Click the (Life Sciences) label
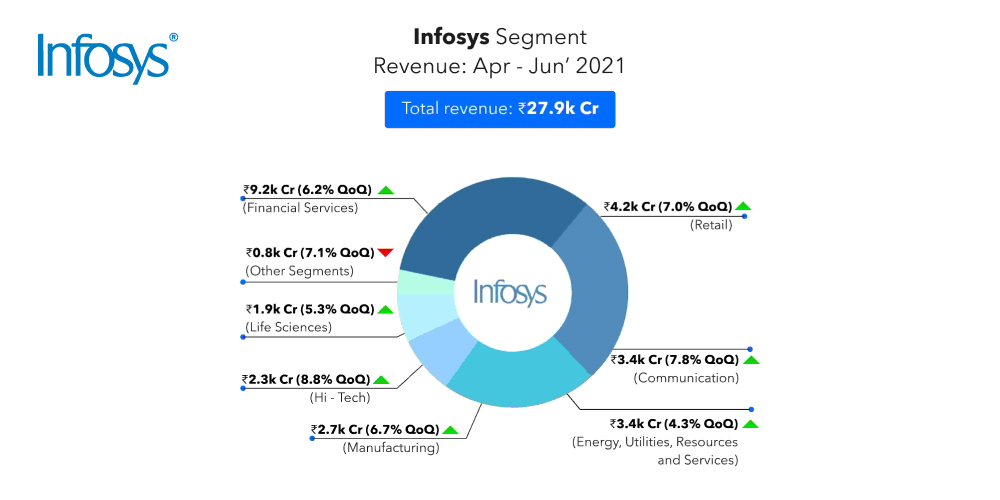 pyautogui.click(x=287, y=328)
